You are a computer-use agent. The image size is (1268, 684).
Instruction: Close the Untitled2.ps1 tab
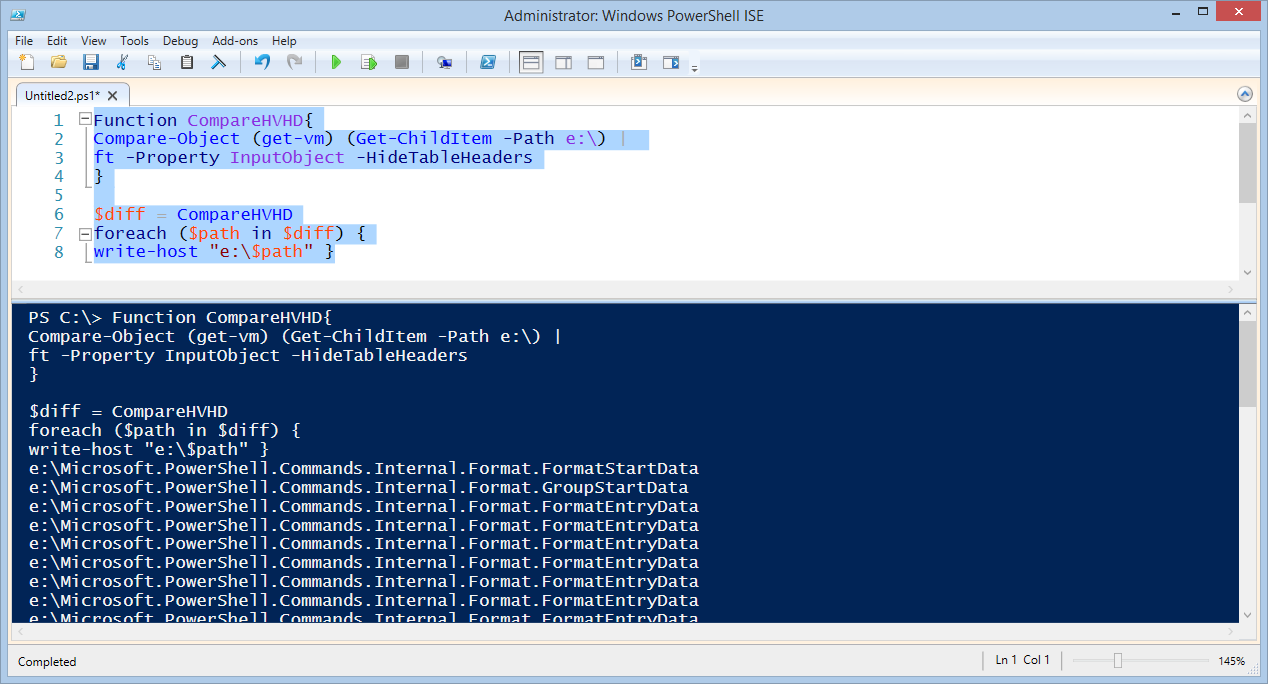(x=113, y=96)
